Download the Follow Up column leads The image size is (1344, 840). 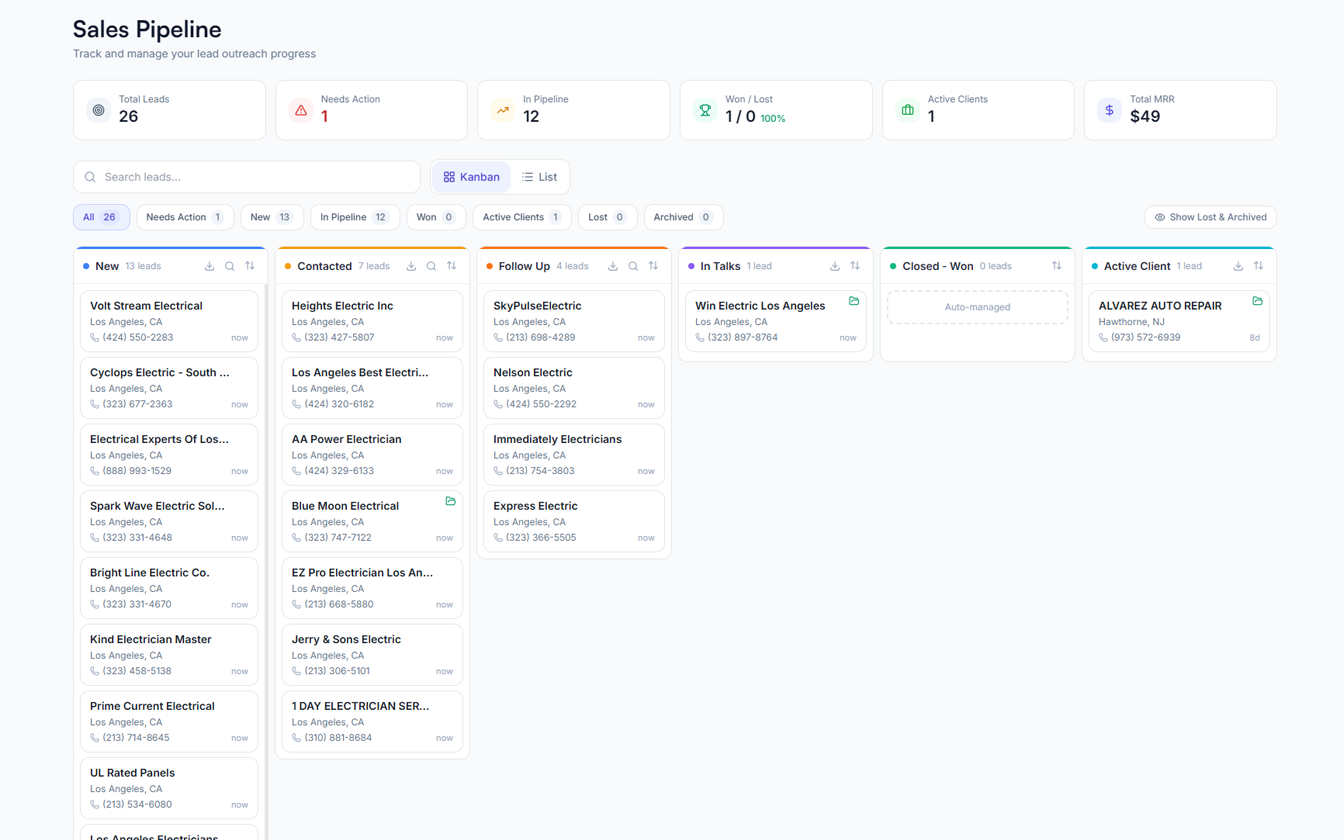pos(613,266)
